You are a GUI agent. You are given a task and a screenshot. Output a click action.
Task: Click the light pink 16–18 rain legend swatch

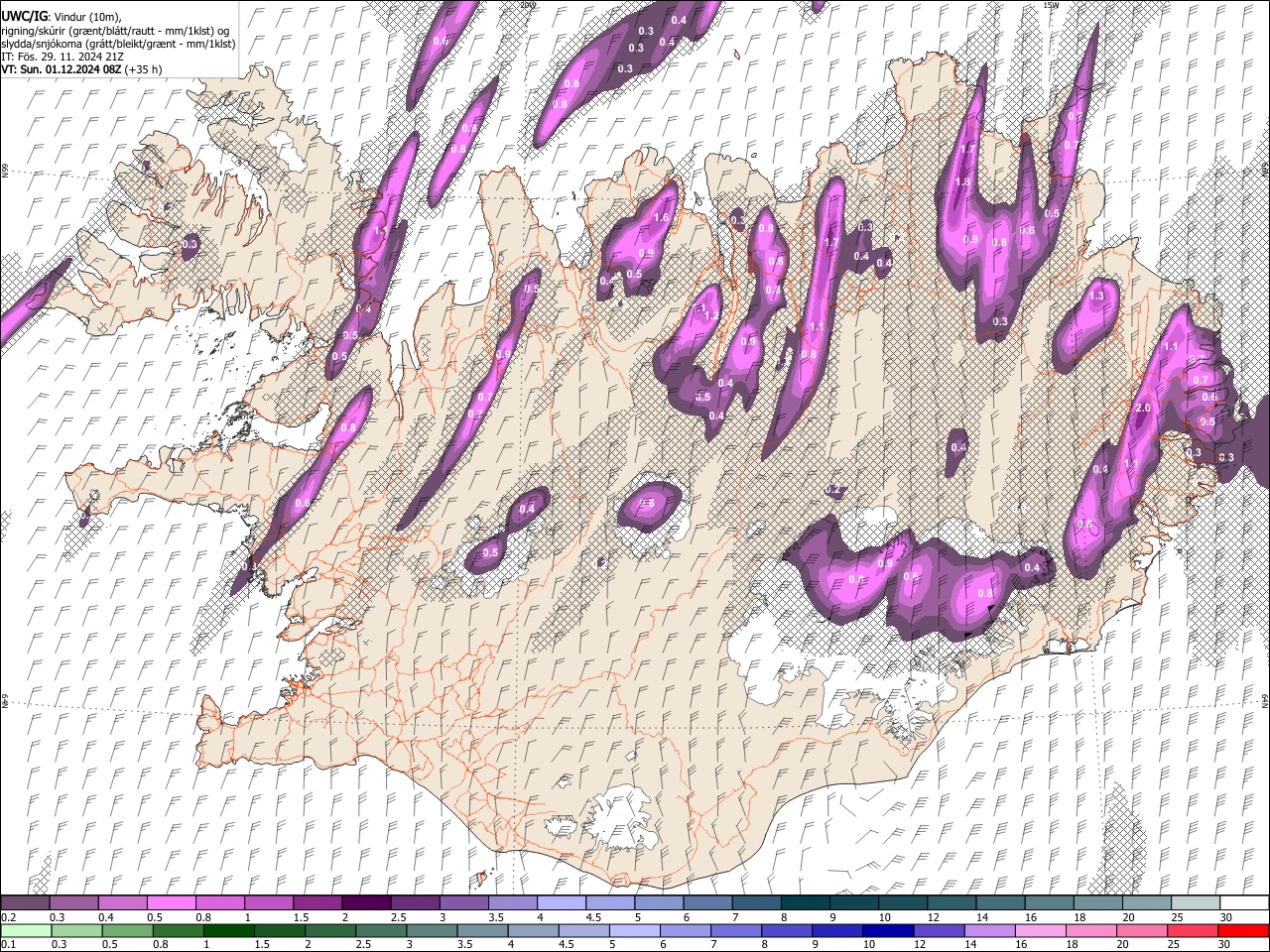tap(1039, 930)
